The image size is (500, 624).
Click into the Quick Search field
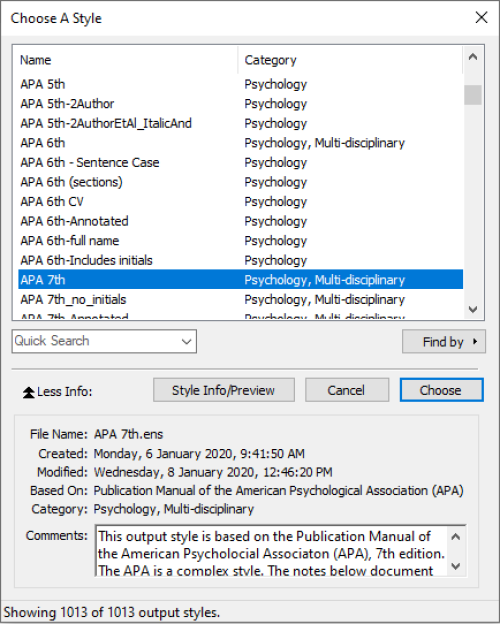pyautogui.click(x=96, y=341)
